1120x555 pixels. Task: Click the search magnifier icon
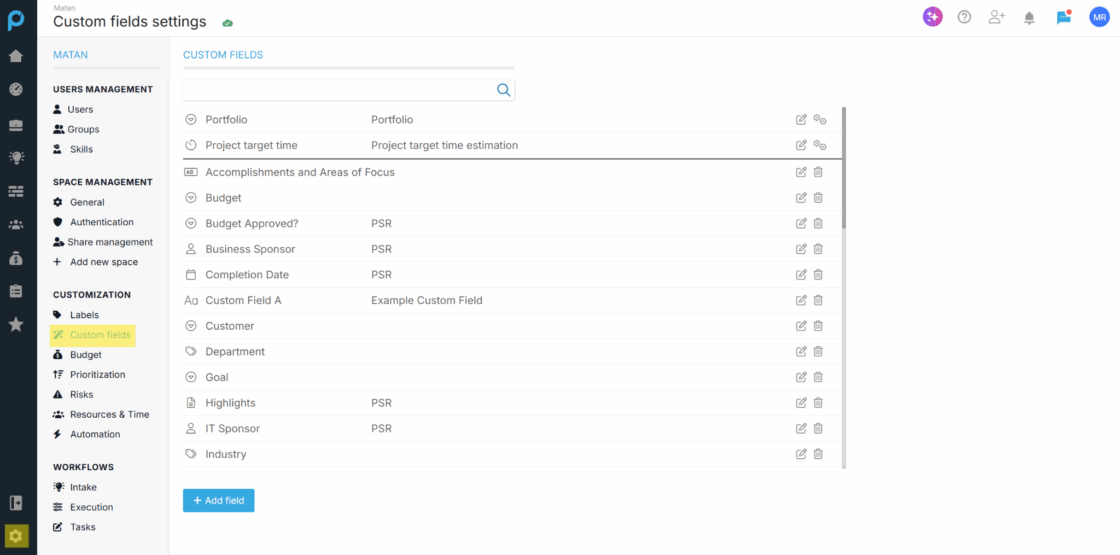[504, 90]
